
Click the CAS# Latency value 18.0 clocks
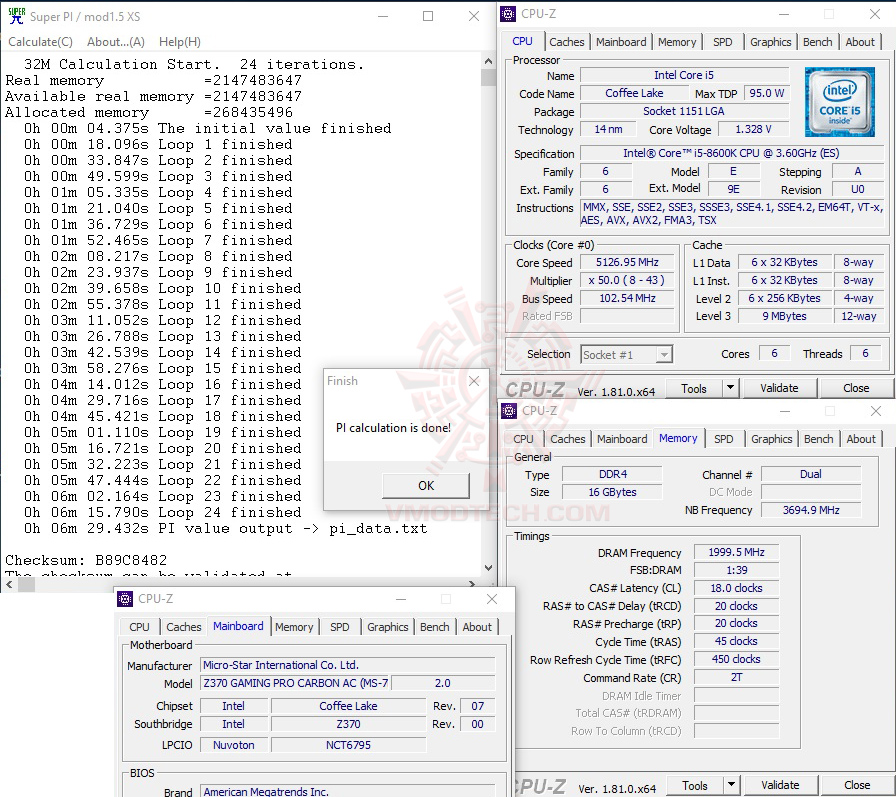point(736,588)
